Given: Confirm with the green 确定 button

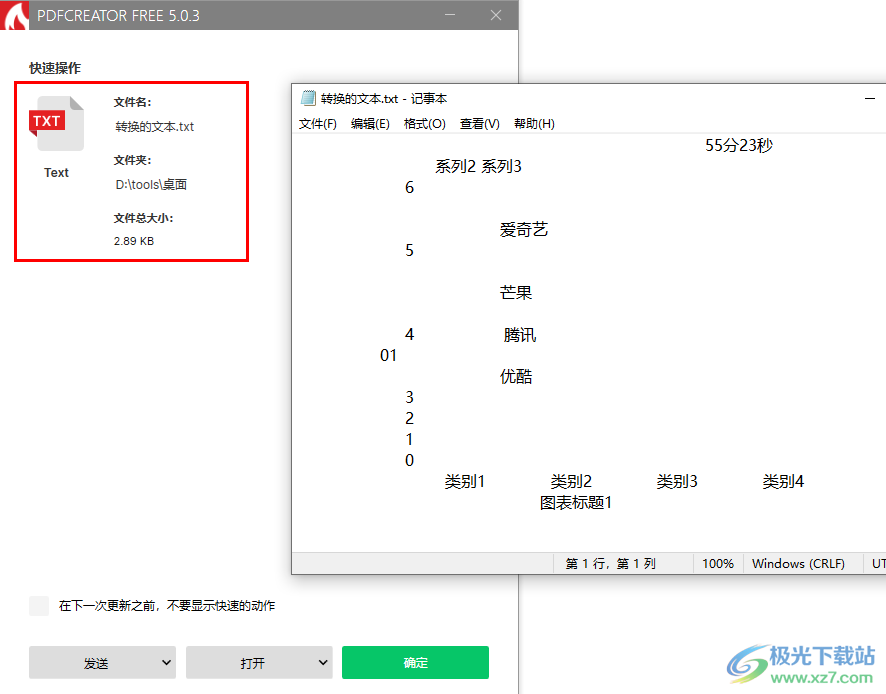Looking at the screenshot, I should (x=415, y=662).
